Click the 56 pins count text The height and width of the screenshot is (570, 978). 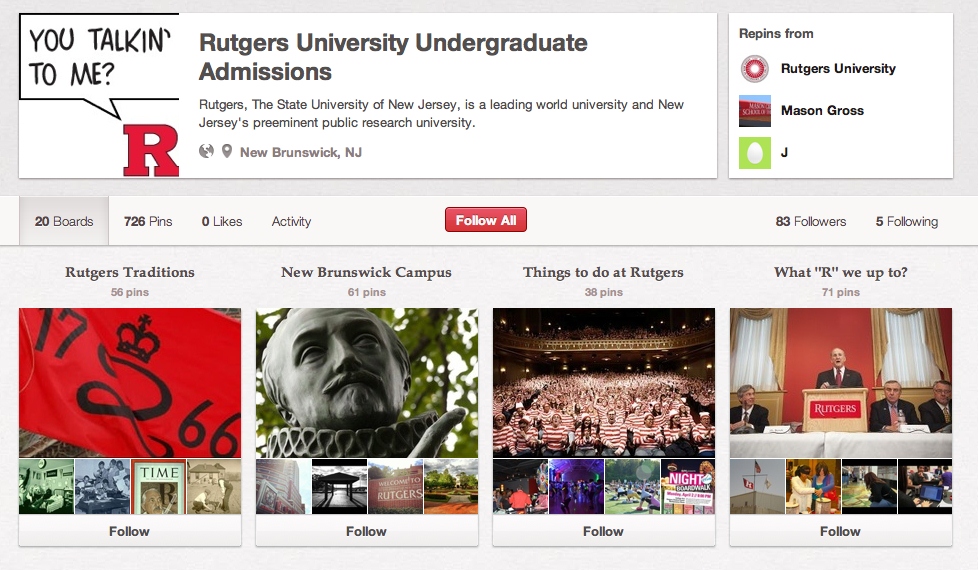(x=130, y=292)
